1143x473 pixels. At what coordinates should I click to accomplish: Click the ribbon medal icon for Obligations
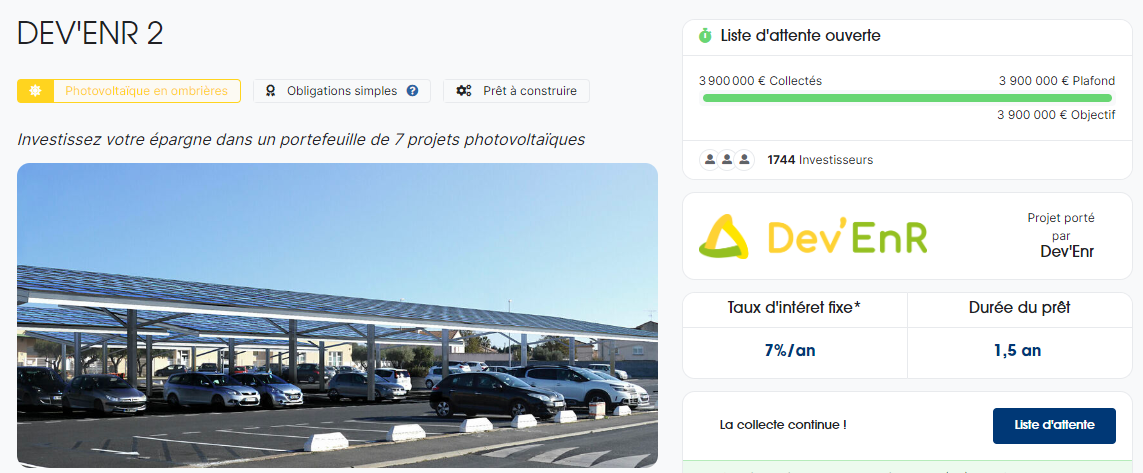click(270, 91)
